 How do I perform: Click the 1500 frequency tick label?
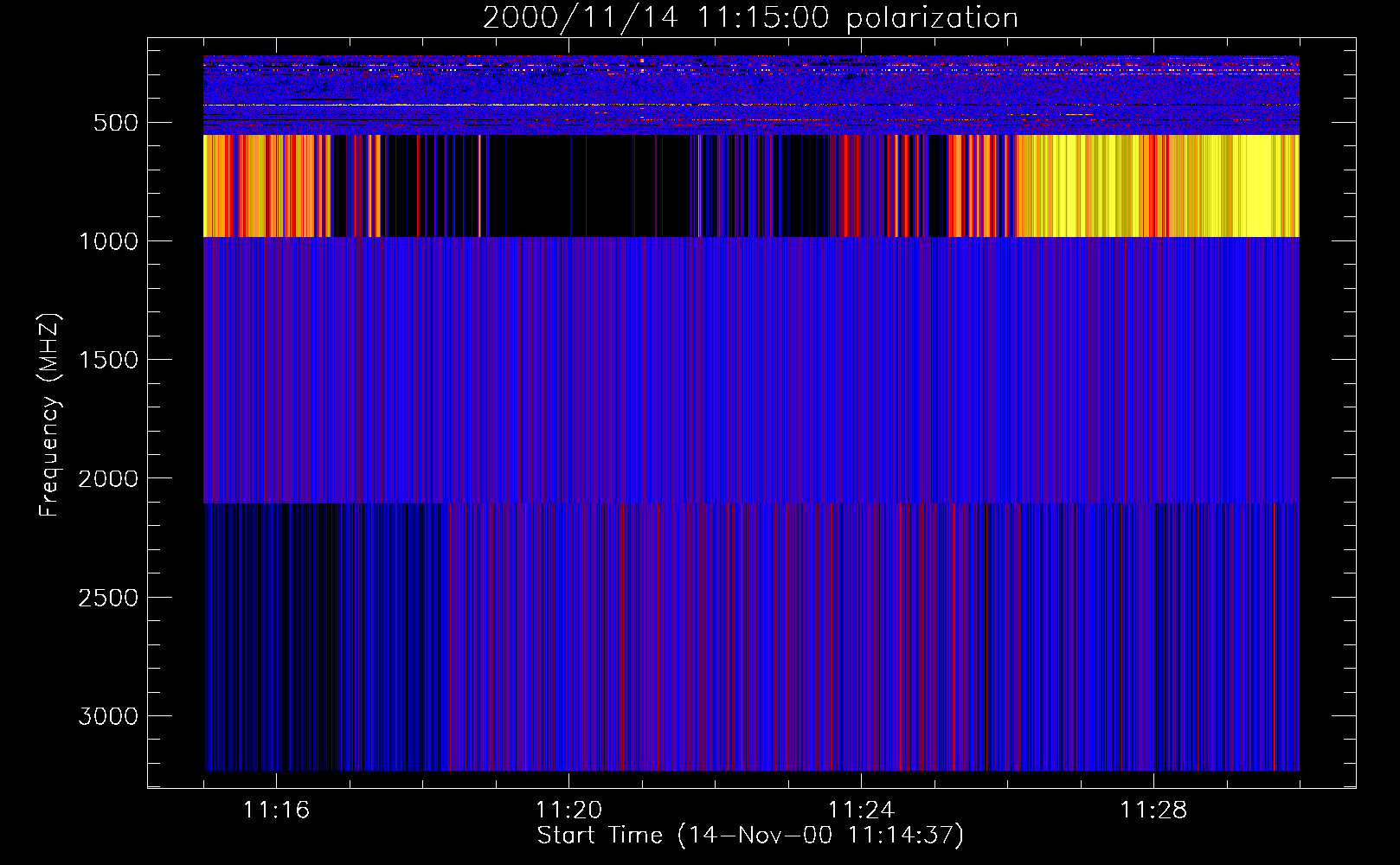108,360
